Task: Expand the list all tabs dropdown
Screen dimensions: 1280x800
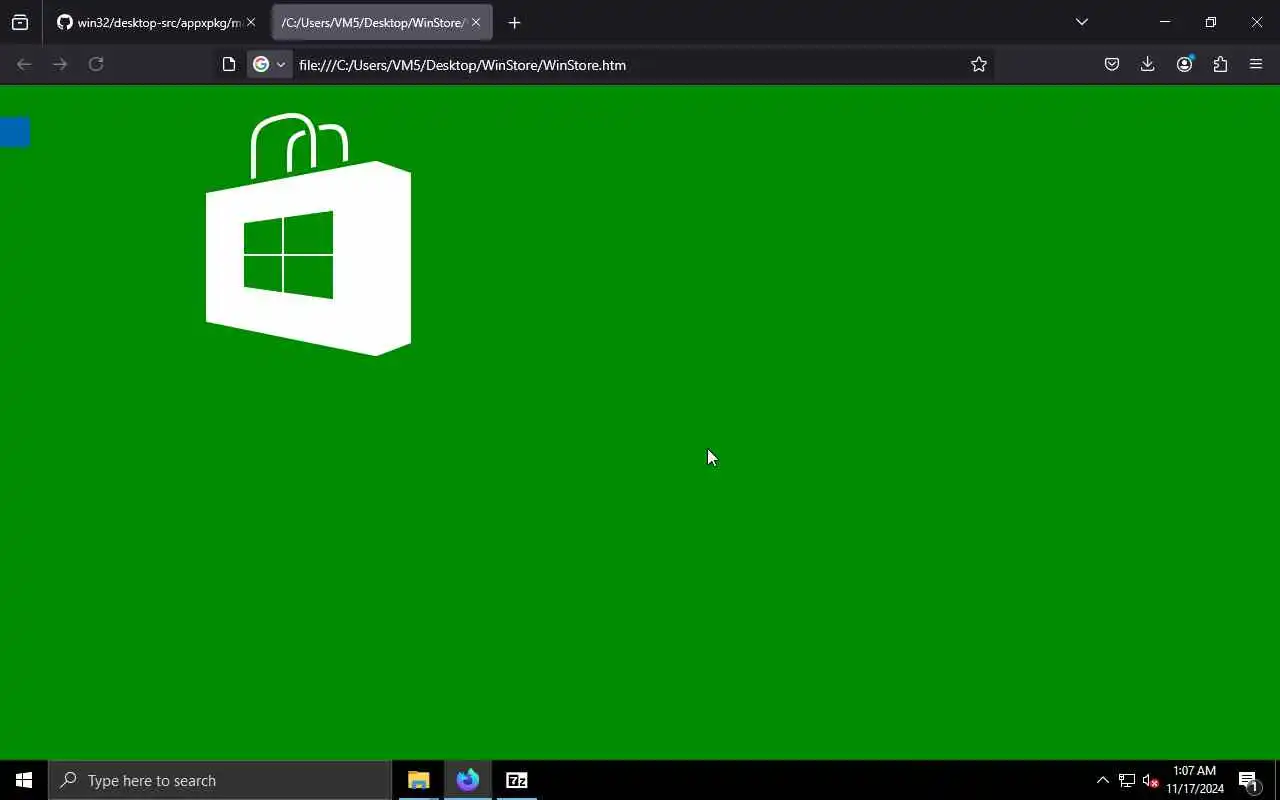Action: pos(1081,22)
